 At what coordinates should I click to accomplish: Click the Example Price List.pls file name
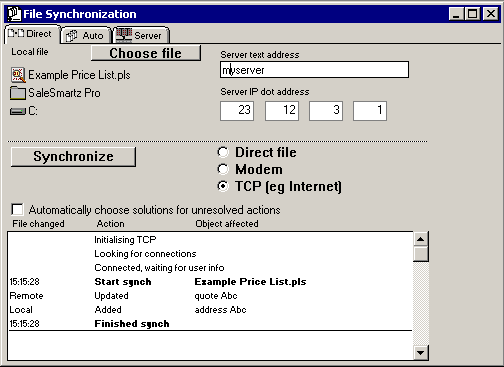pyautogui.click(x=79, y=75)
